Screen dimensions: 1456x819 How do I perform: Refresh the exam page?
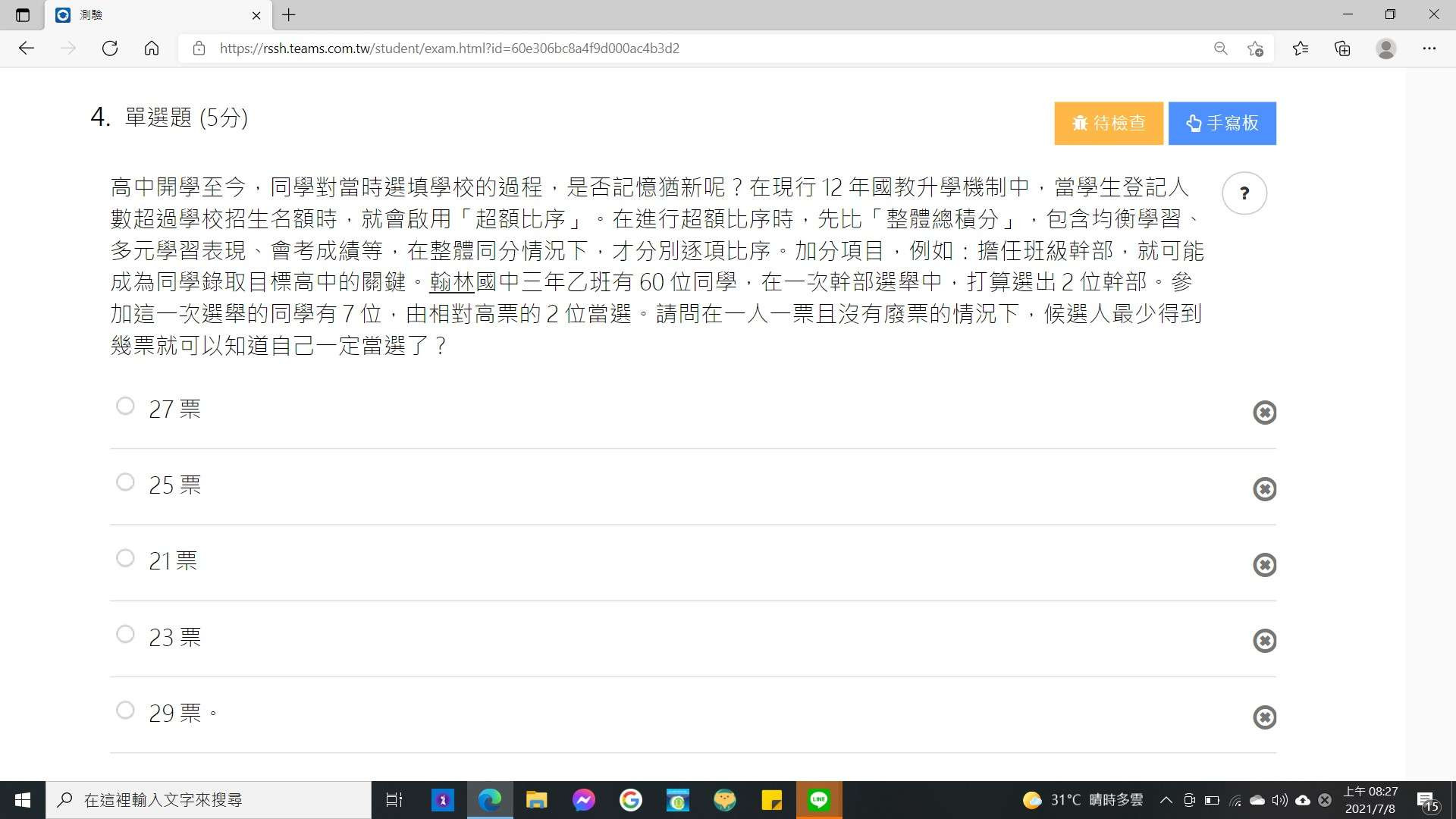110,49
